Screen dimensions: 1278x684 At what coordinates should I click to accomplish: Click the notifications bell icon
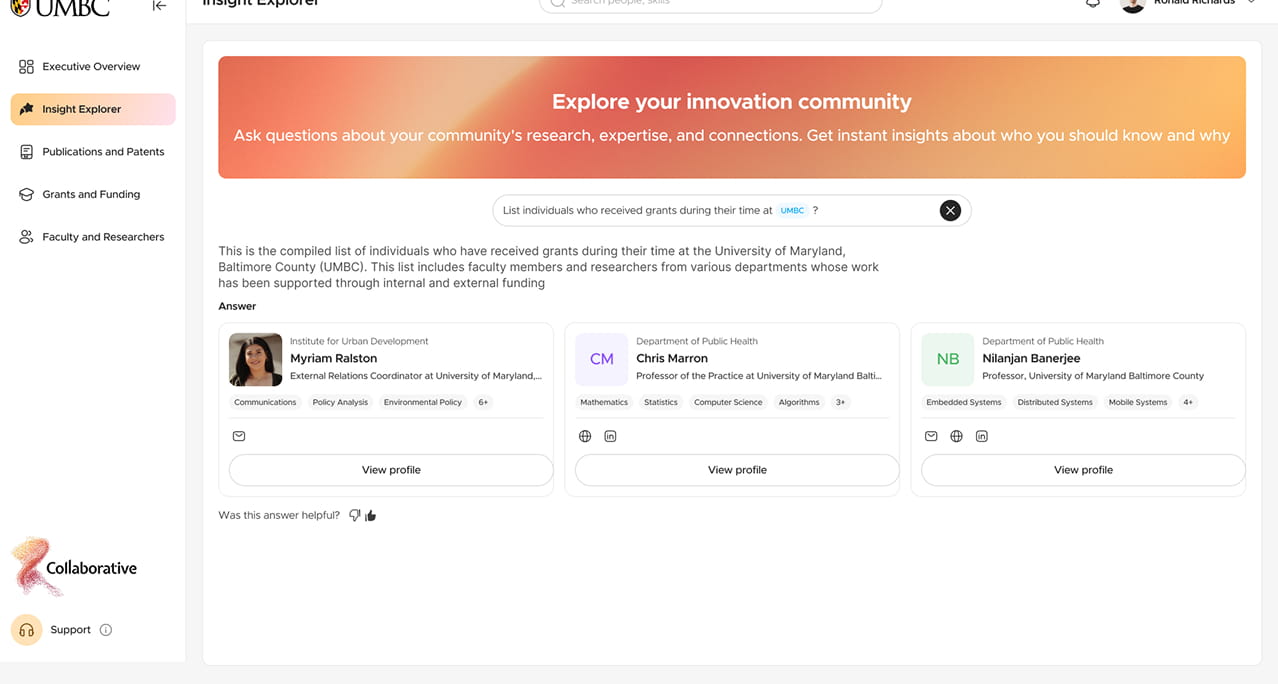[x=1093, y=4]
